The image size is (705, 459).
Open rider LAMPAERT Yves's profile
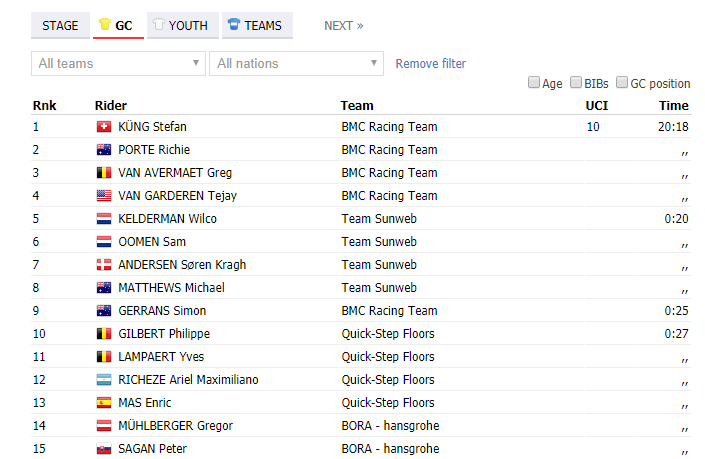click(x=161, y=357)
